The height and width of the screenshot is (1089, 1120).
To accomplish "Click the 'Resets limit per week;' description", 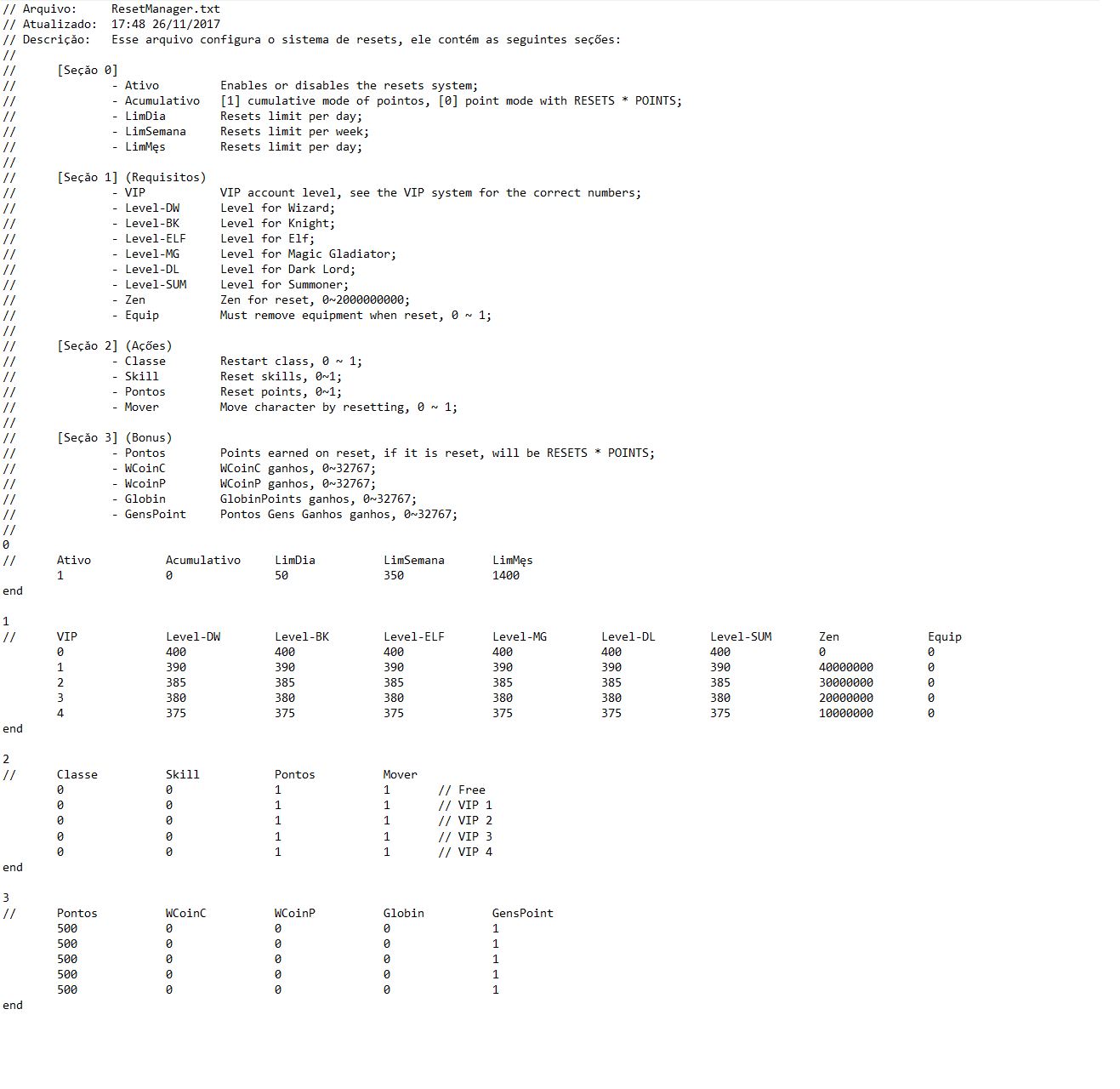I will point(294,132).
